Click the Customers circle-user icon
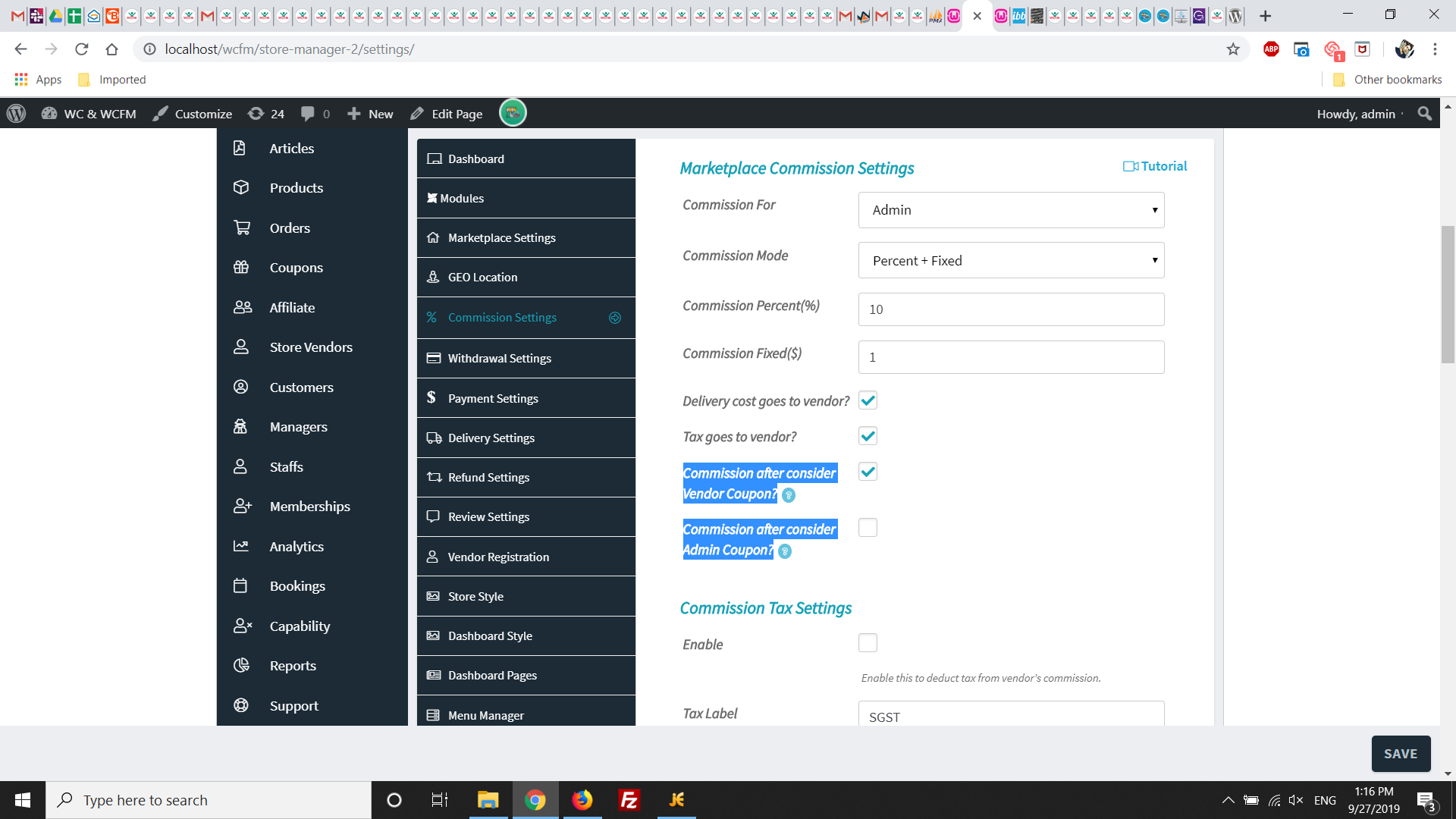This screenshot has width=1456, height=819. (241, 387)
